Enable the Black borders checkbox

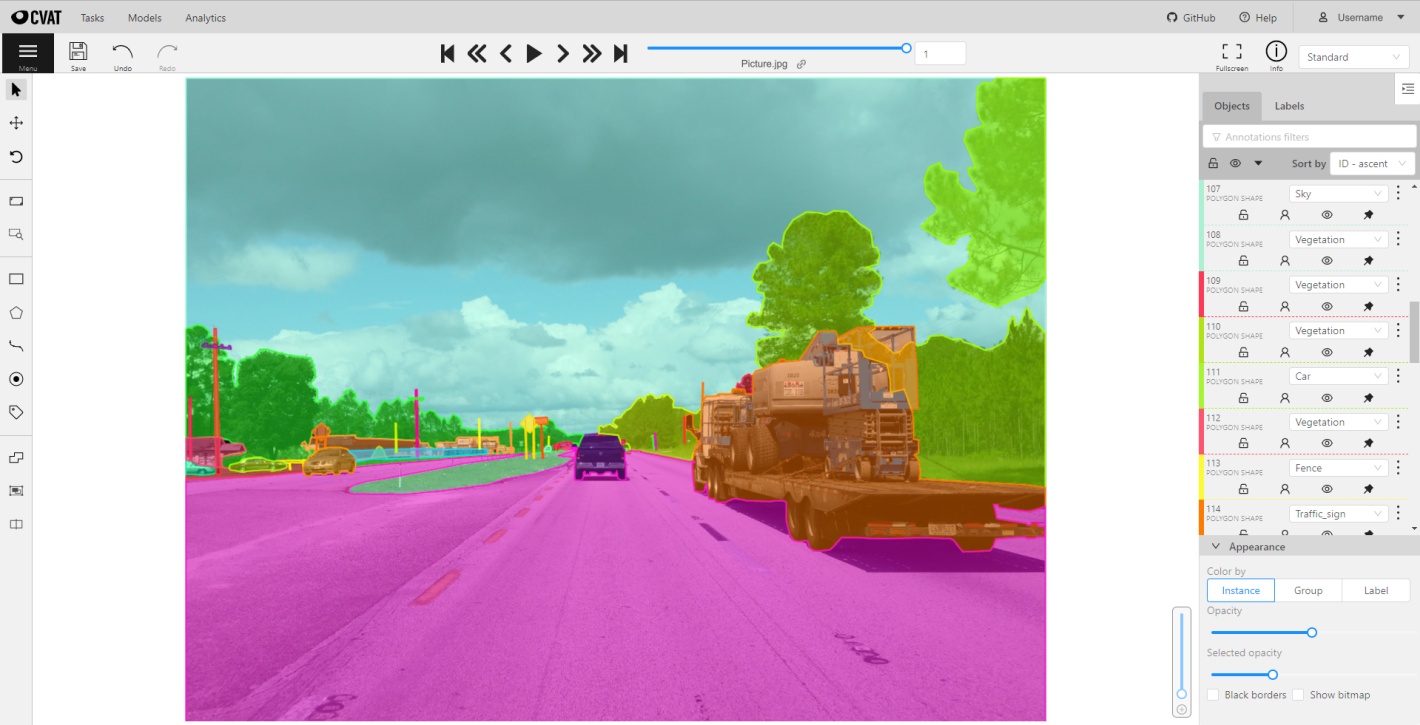1213,694
